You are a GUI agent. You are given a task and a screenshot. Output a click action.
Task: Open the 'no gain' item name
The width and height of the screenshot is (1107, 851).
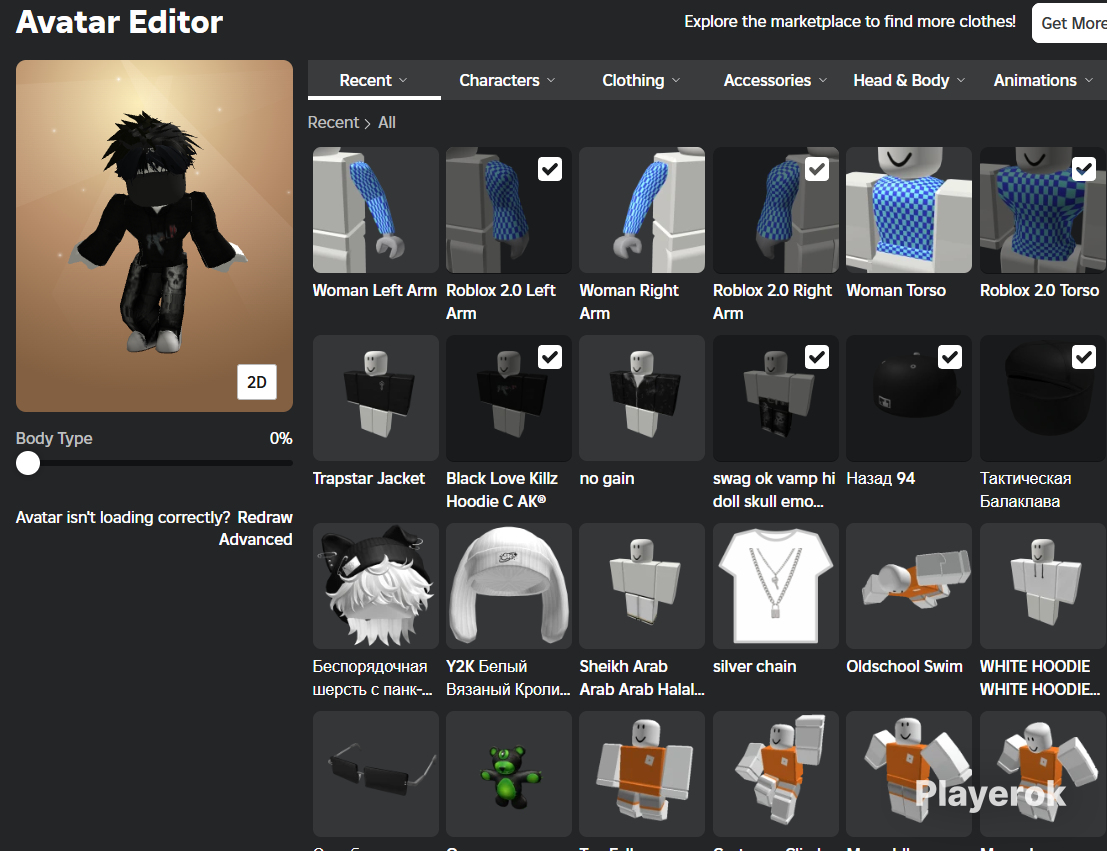click(x=607, y=478)
